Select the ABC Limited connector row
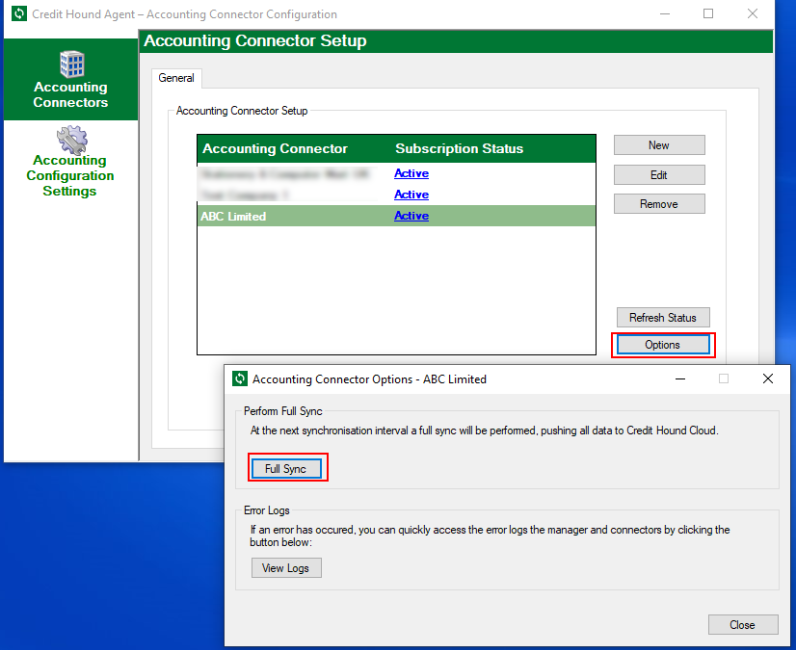Screen dimensions: 796x650 (x=396, y=216)
